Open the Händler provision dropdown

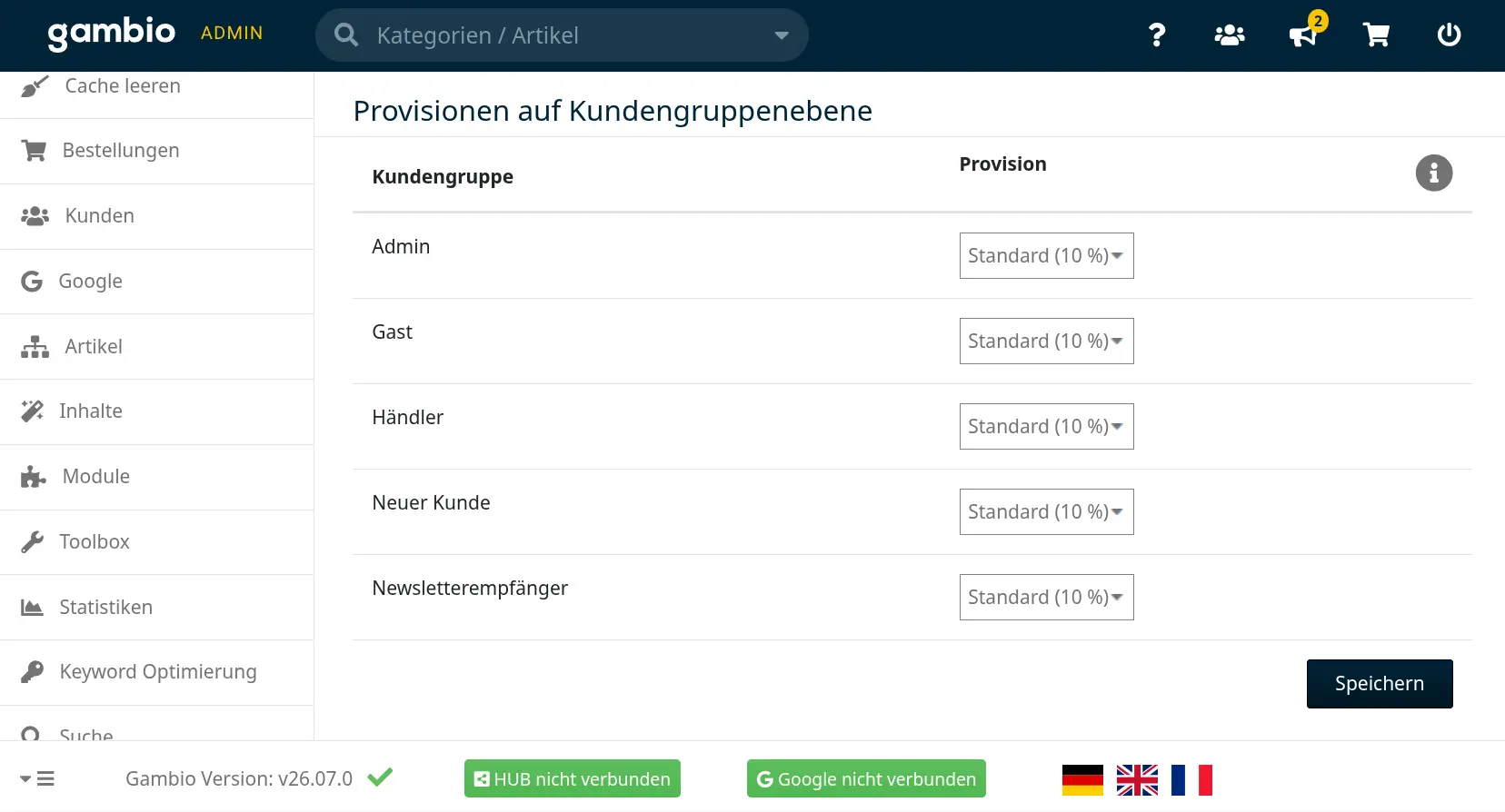coord(1046,426)
